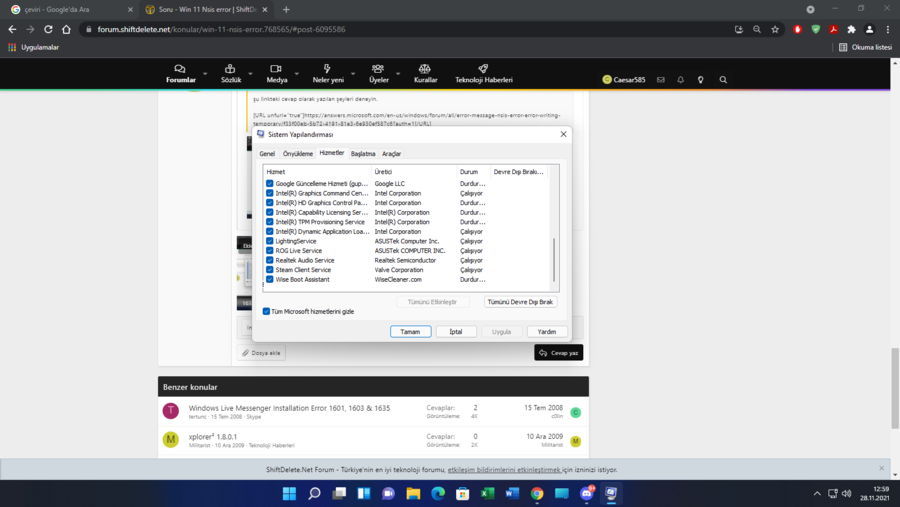This screenshot has height=507, width=900.
Task: Switch to the Başlatma tab
Action: tap(363, 154)
